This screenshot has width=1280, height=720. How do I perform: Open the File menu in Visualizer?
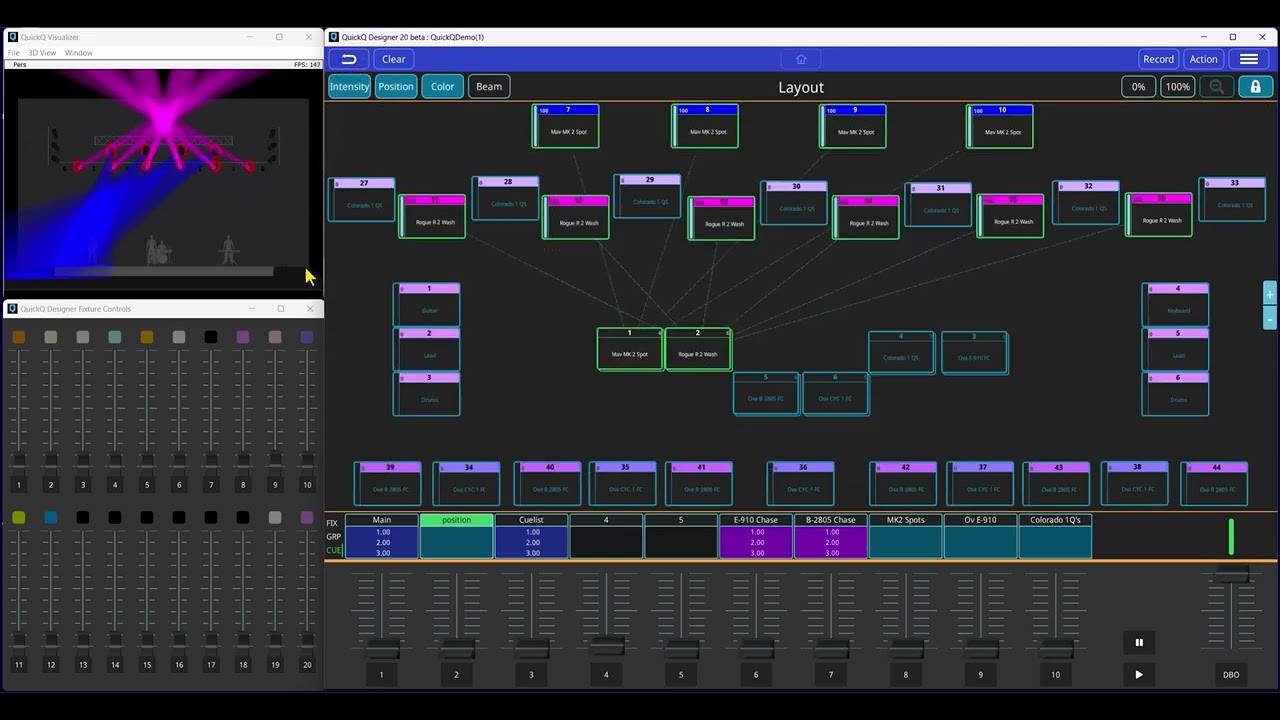(14, 53)
